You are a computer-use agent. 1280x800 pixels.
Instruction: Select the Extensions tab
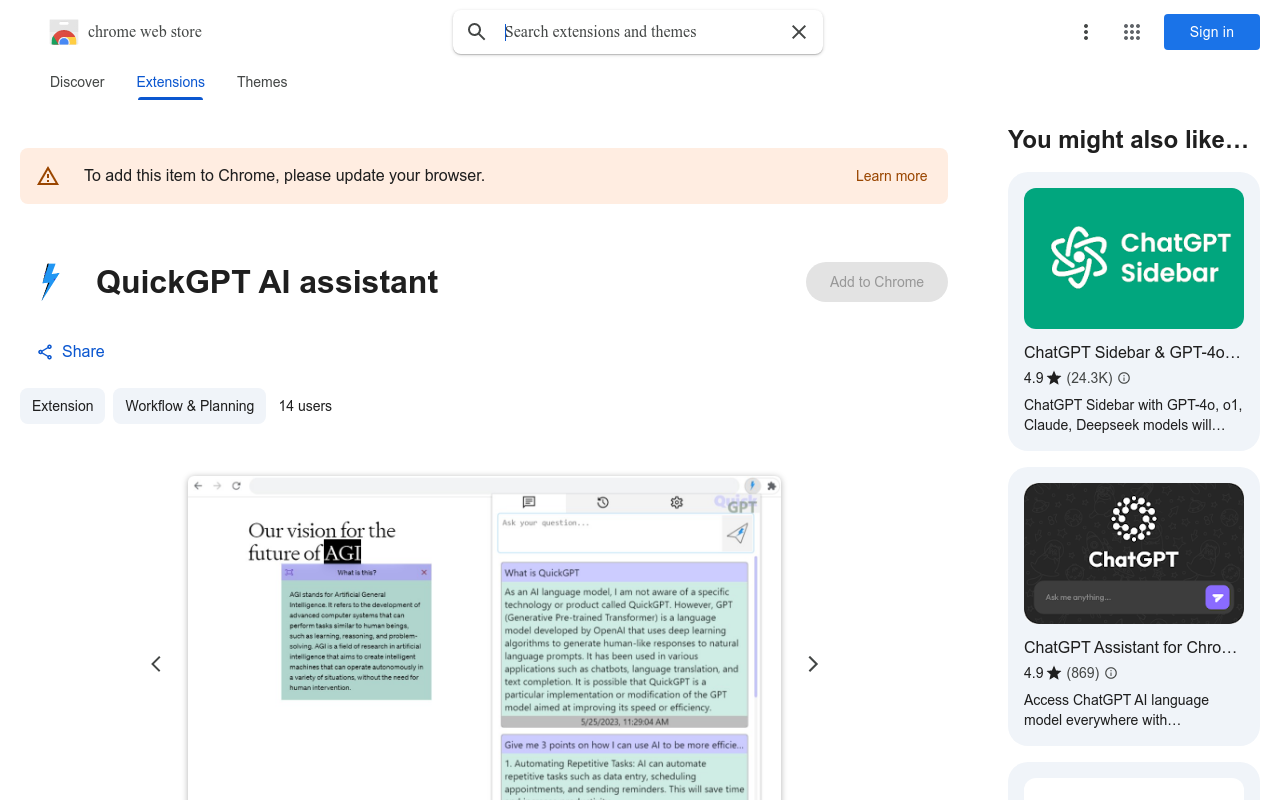(170, 82)
